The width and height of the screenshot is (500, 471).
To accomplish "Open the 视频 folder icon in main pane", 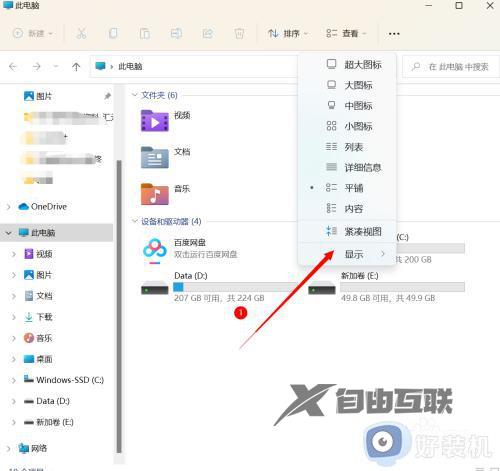I will (x=155, y=120).
